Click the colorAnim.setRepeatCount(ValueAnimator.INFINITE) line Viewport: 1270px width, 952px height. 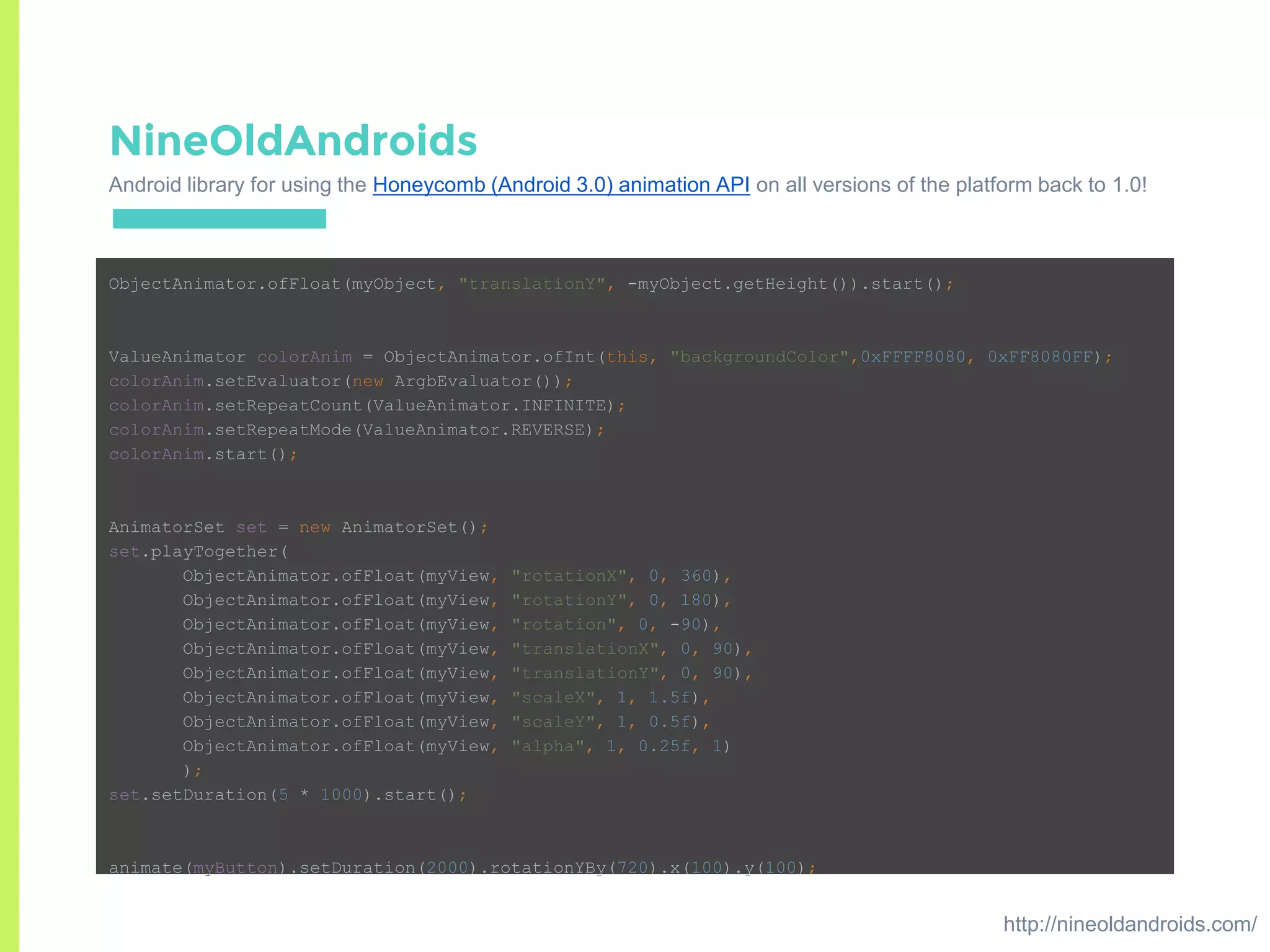click(x=367, y=405)
